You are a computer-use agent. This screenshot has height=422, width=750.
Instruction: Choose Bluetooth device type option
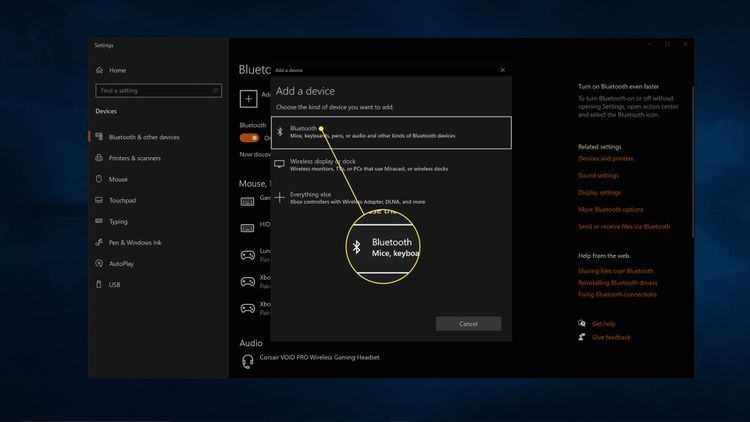tap(391, 132)
